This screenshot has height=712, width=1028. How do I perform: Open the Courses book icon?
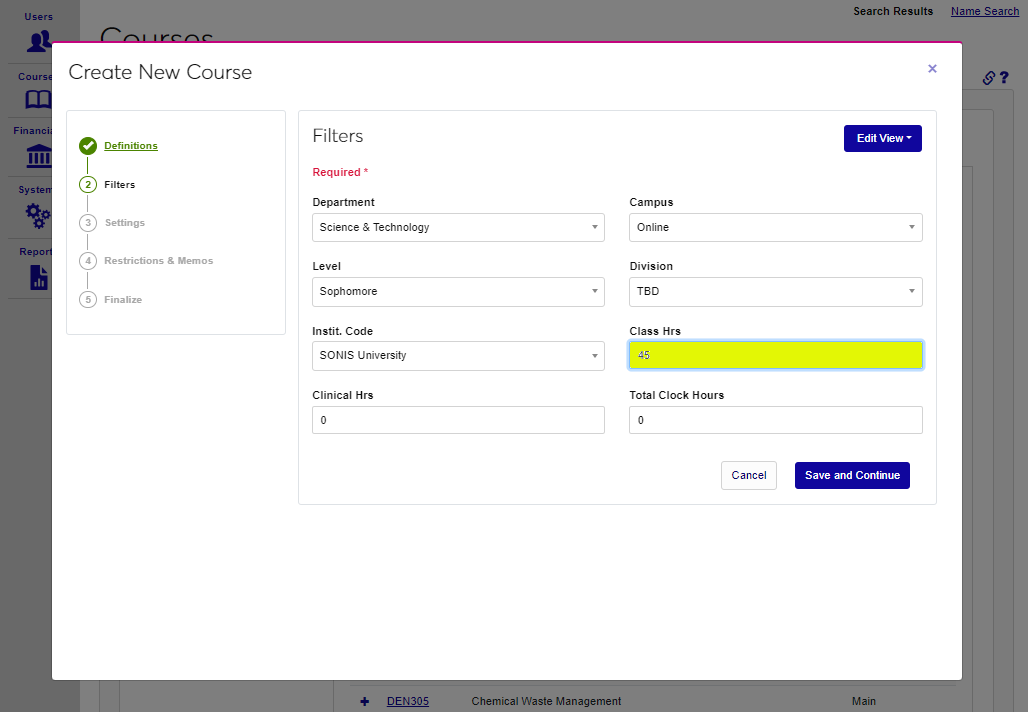(x=39, y=100)
